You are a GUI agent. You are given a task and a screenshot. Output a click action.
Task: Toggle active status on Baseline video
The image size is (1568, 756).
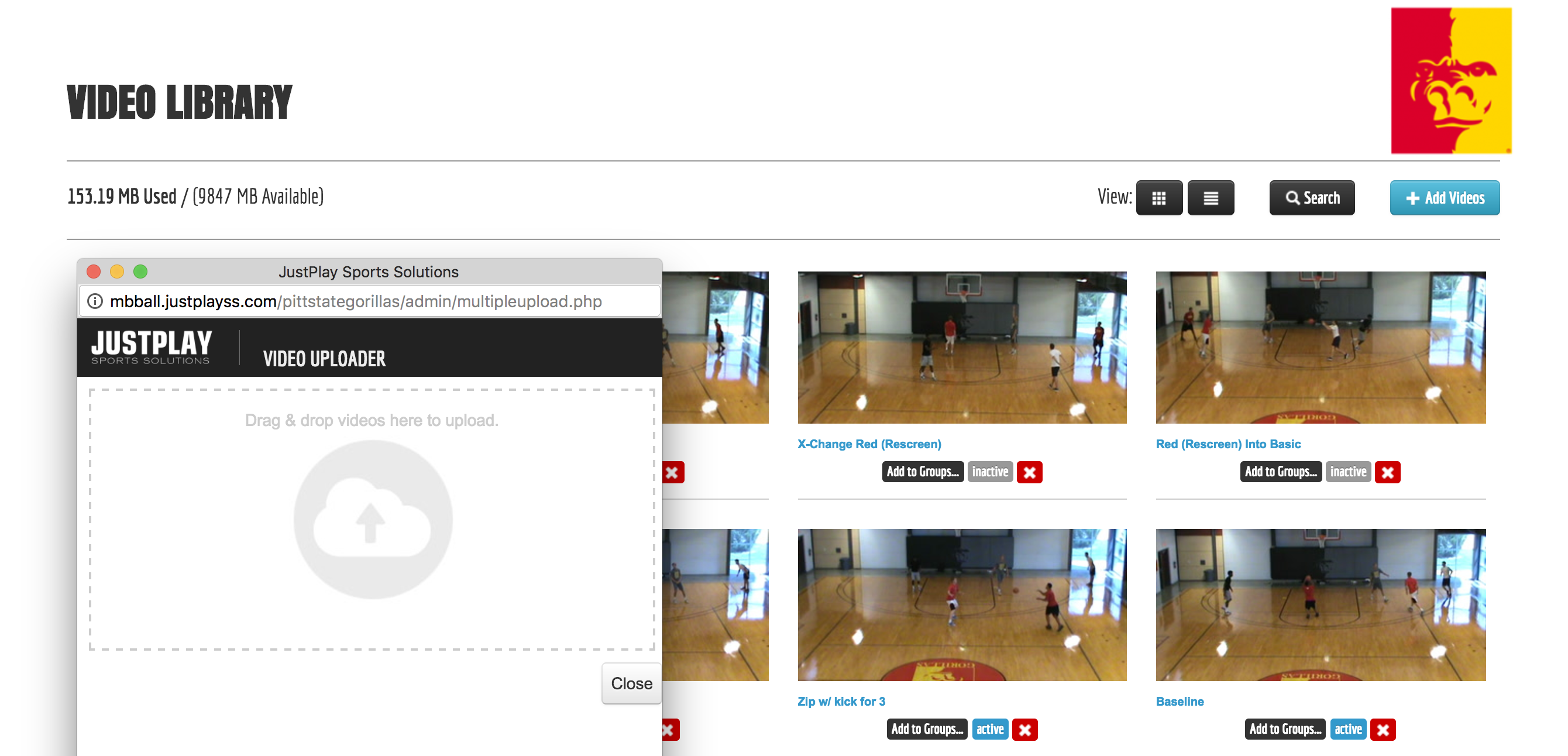pyautogui.click(x=1347, y=729)
